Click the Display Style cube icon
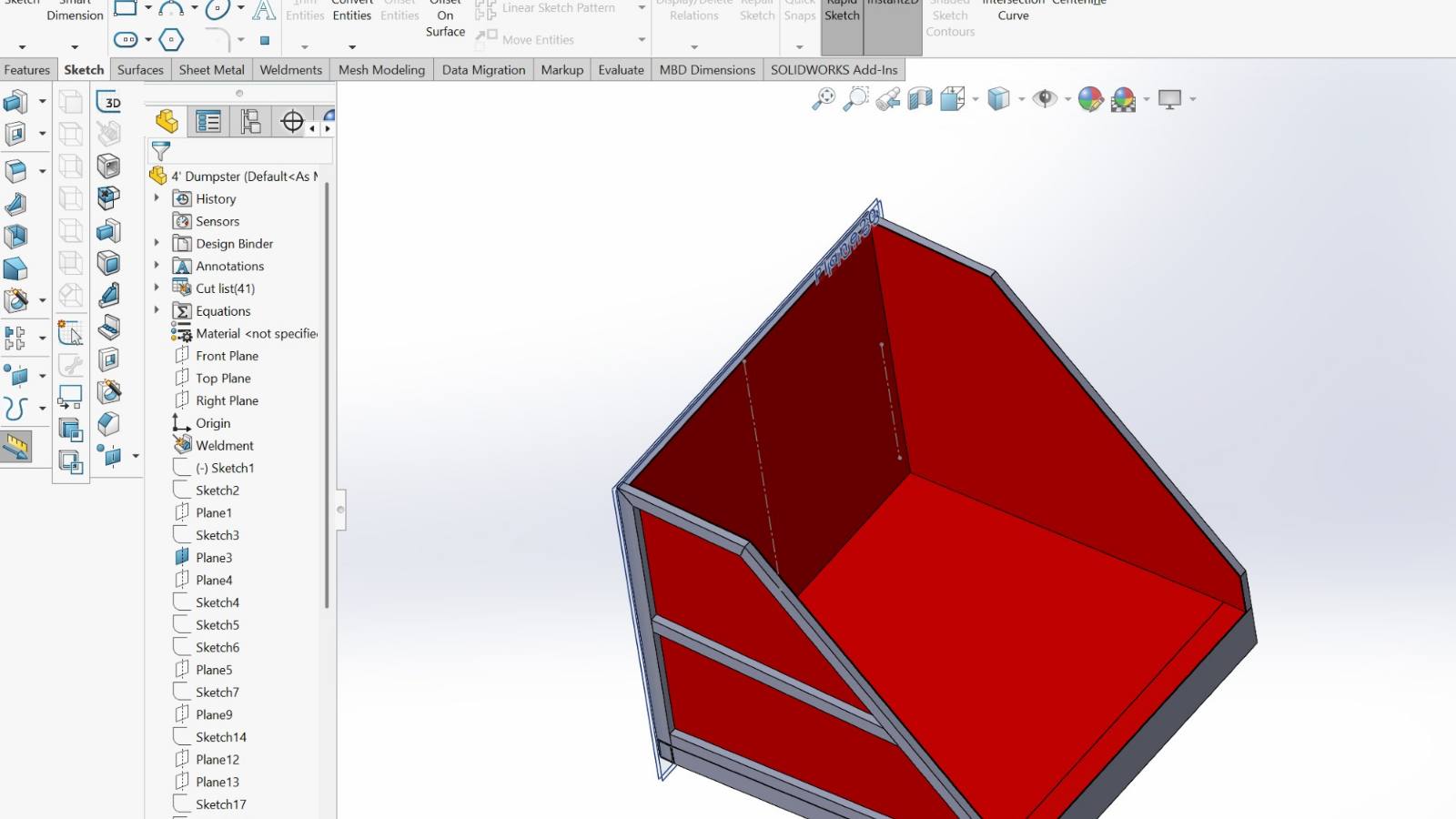Viewport: 1456px width, 819px height. coord(999,98)
